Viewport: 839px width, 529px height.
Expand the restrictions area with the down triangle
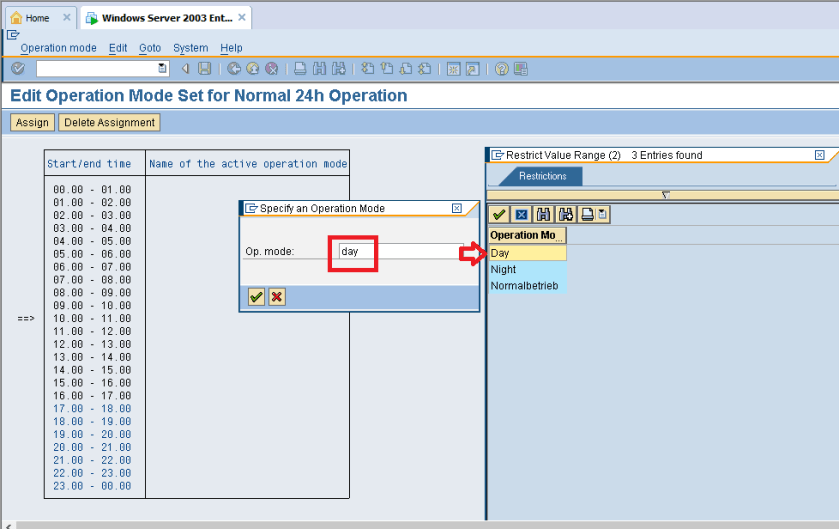pos(666,195)
